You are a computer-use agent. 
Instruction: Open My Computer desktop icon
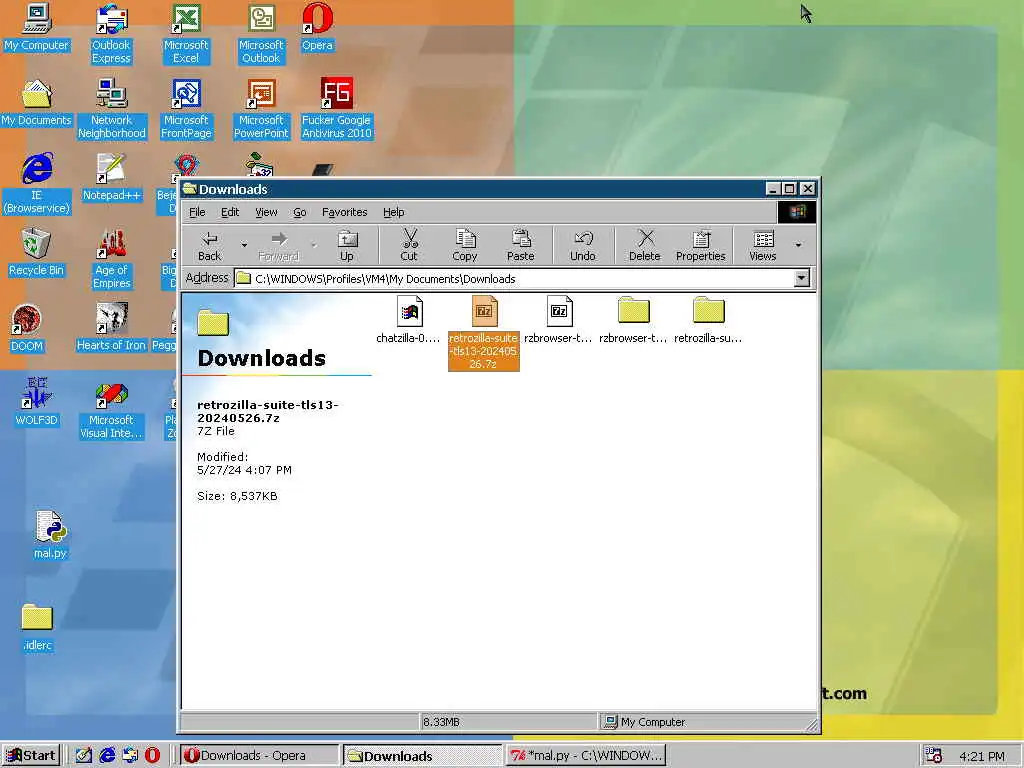(37, 27)
